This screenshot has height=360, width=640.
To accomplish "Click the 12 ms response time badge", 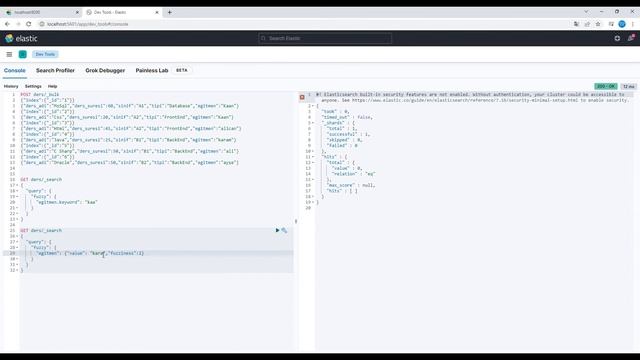I will coord(629,87).
